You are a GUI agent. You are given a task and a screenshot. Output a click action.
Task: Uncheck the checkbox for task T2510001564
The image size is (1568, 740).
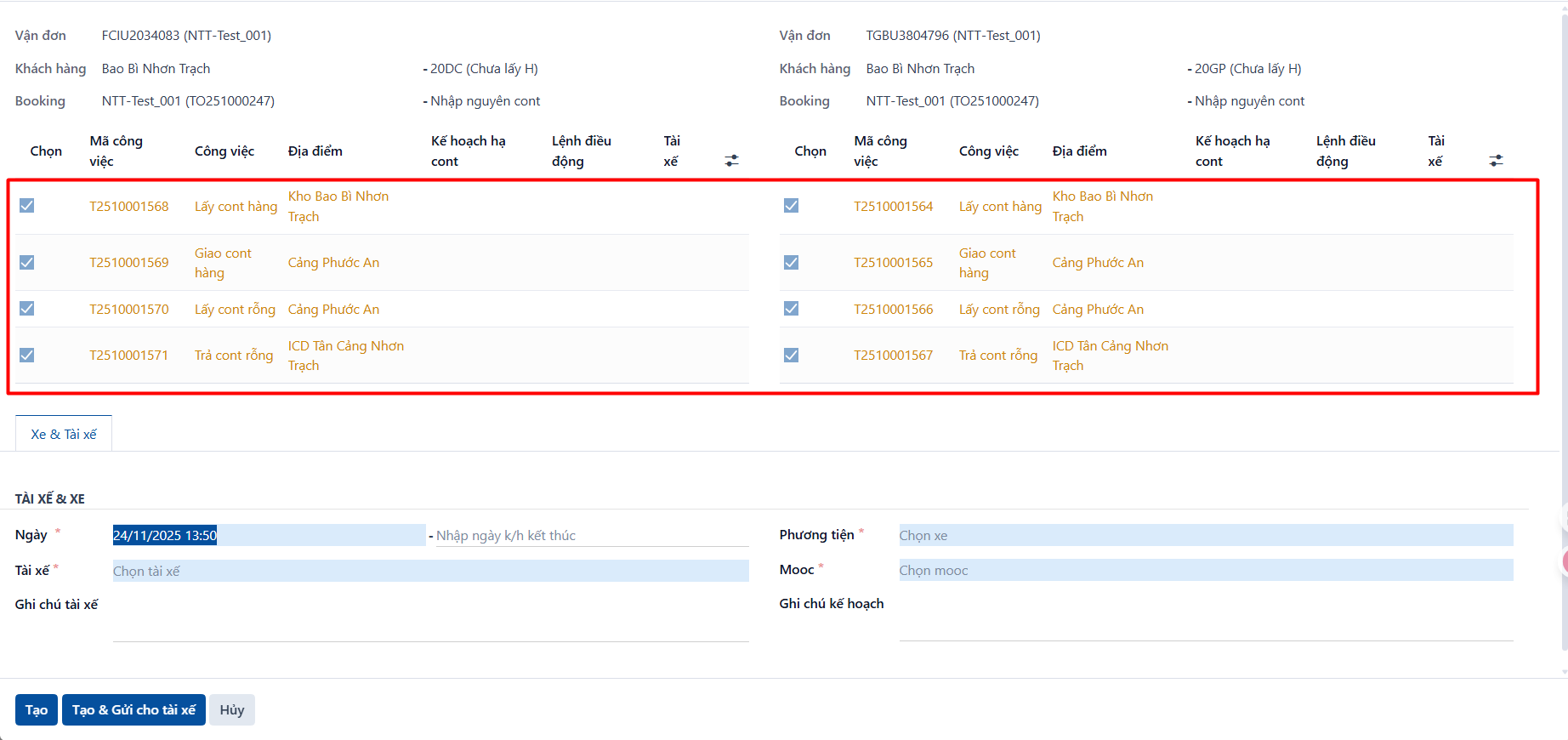(x=792, y=206)
